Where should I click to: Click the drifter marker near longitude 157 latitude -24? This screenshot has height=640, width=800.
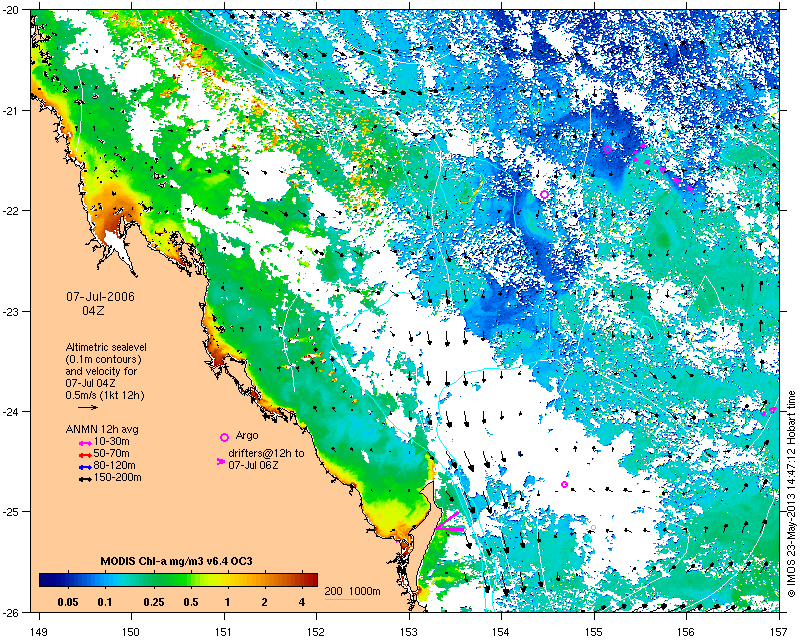pyautogui.click(x=769, y=411)
